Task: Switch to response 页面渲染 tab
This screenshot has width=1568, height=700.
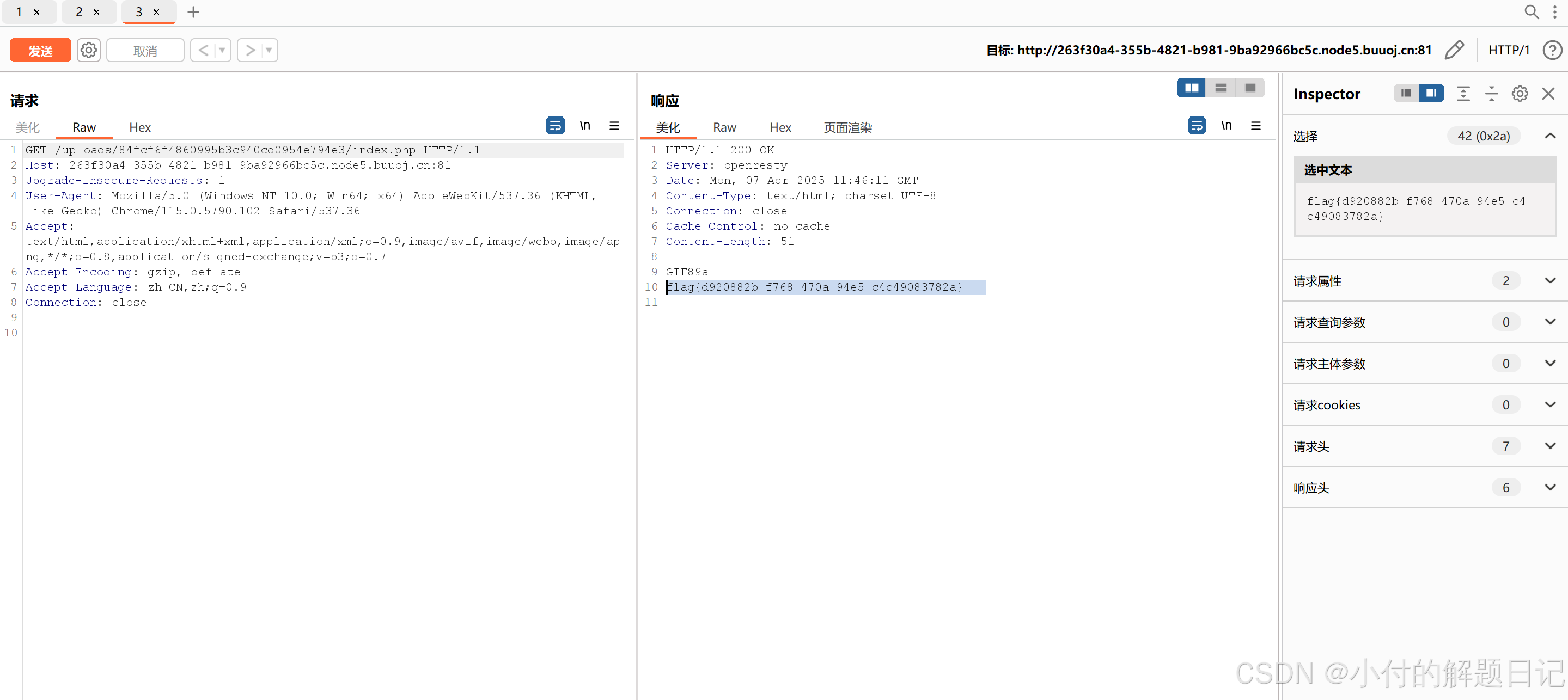Action: (847, 128)
